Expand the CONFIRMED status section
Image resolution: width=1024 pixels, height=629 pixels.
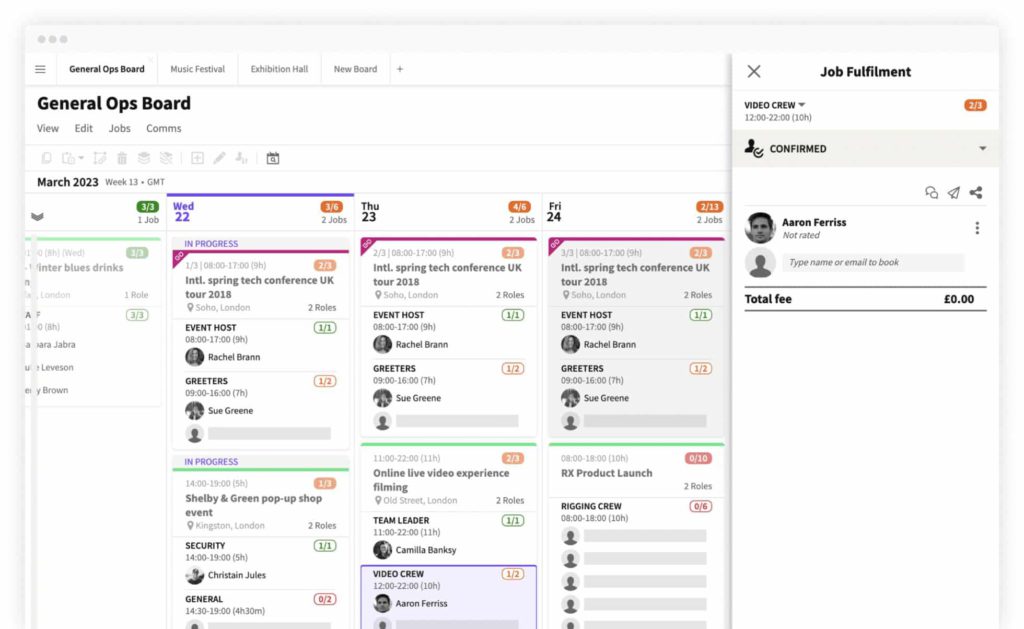[981, 148]
